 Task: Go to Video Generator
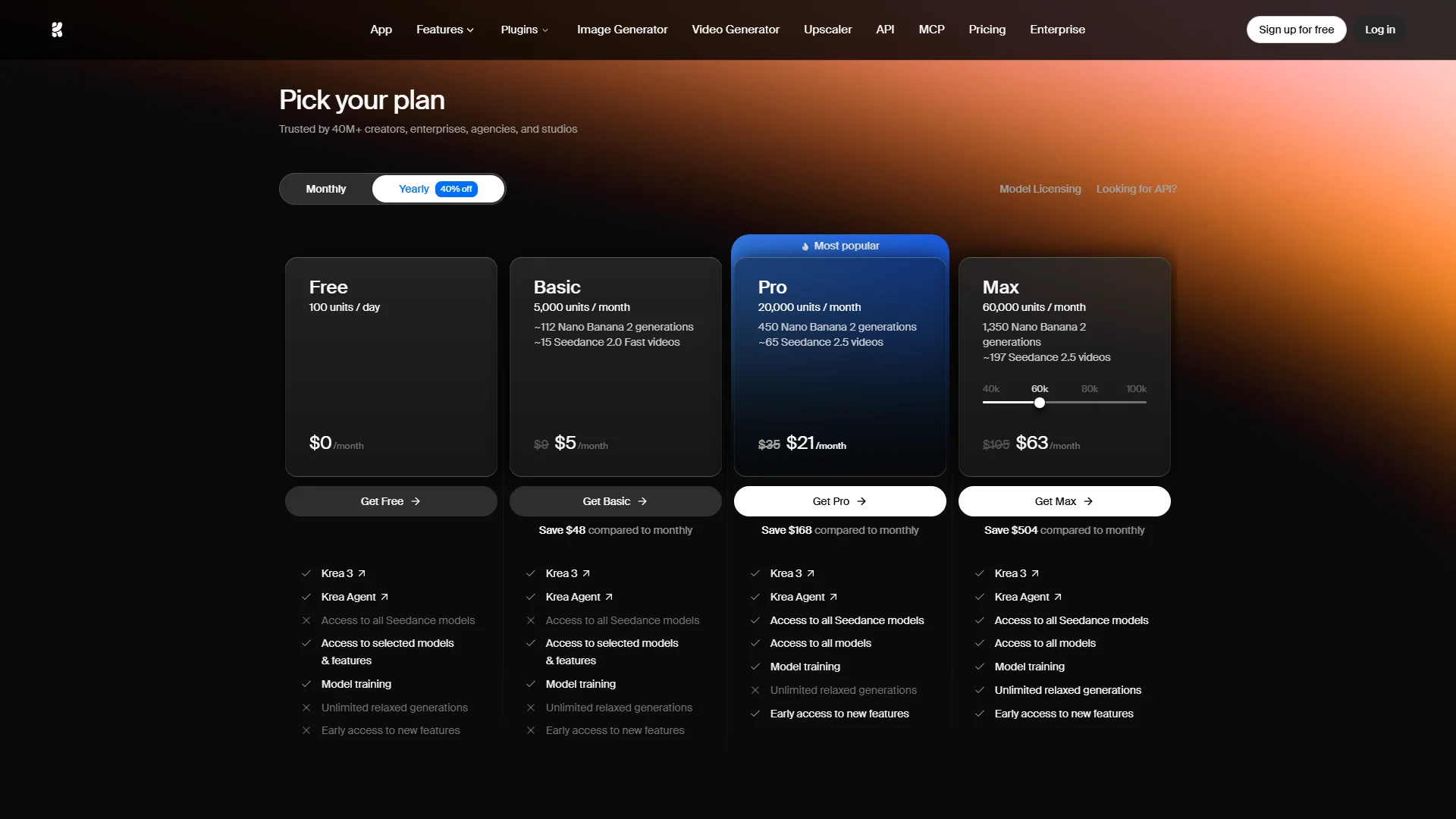(736, 30)
